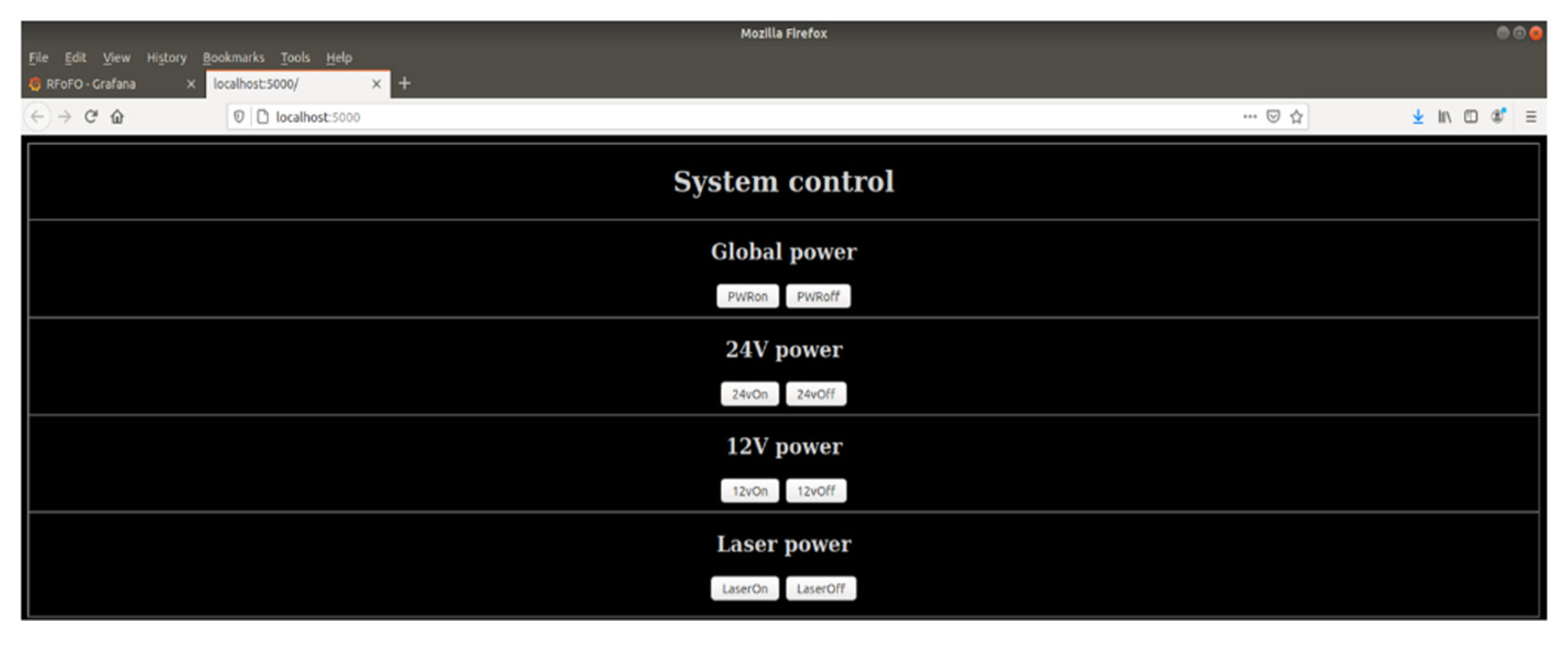
Task: Go to the Firefox home page icon
Action: (x=118, y=116)
